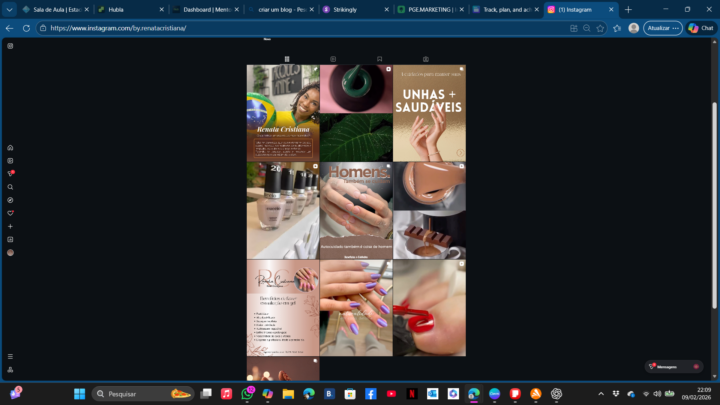This screenshot has height=405, width=720.
Task: Open direct messages icon with red badge
Action: 11,173
